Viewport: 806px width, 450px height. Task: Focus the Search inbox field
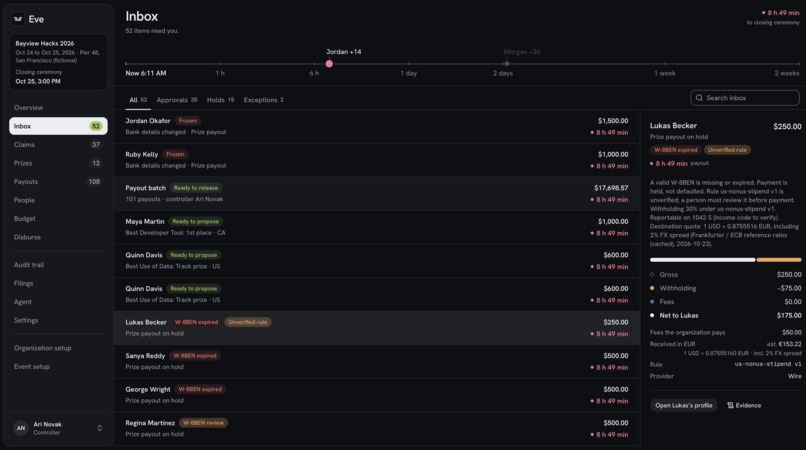click(x=745, y=98)
